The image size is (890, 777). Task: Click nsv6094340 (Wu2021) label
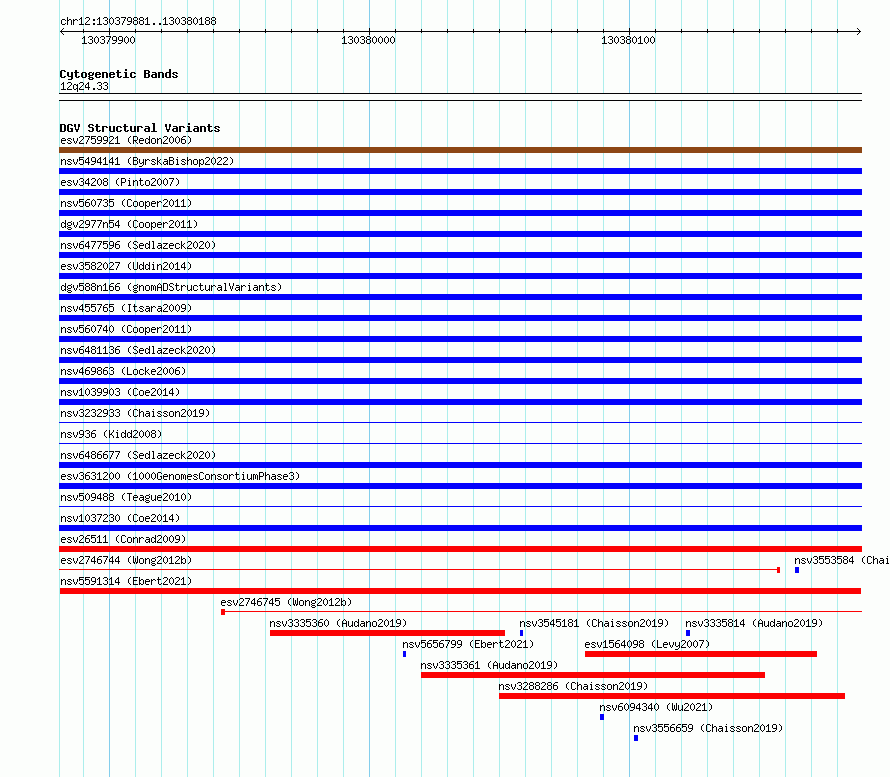(x=656, y=707)
